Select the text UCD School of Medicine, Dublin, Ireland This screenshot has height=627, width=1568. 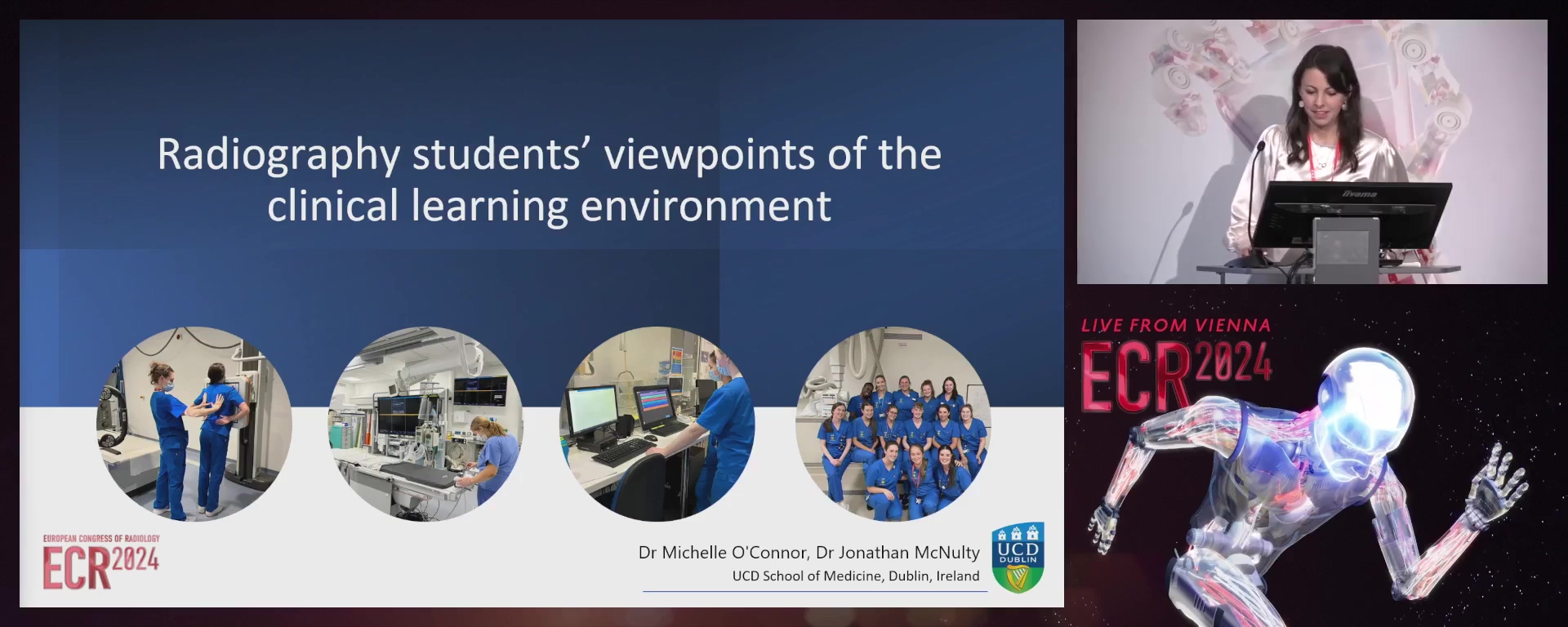[x=855, y=576]
